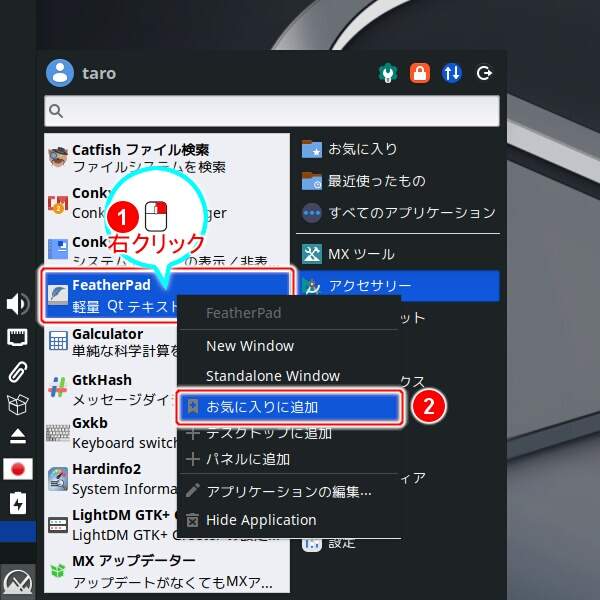Click the eject media icon in panel
The width and height of the screenshot is (600, 600).
tap(18, 436)
